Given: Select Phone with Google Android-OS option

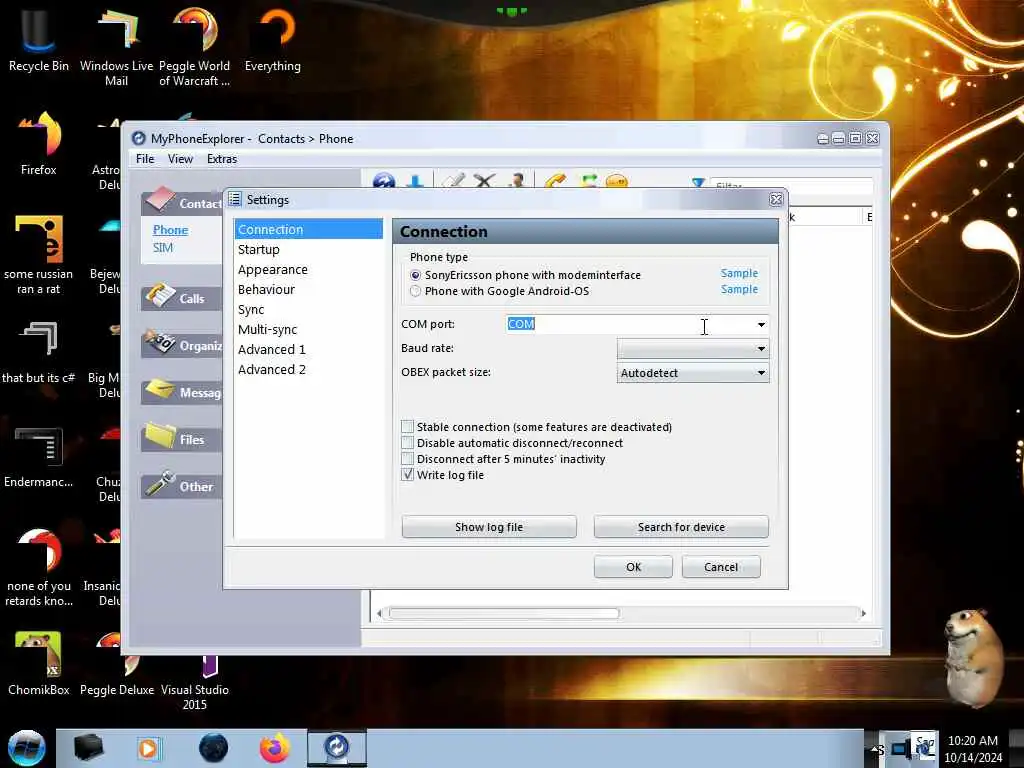Looking at the screenshot, I should point(415,291).
